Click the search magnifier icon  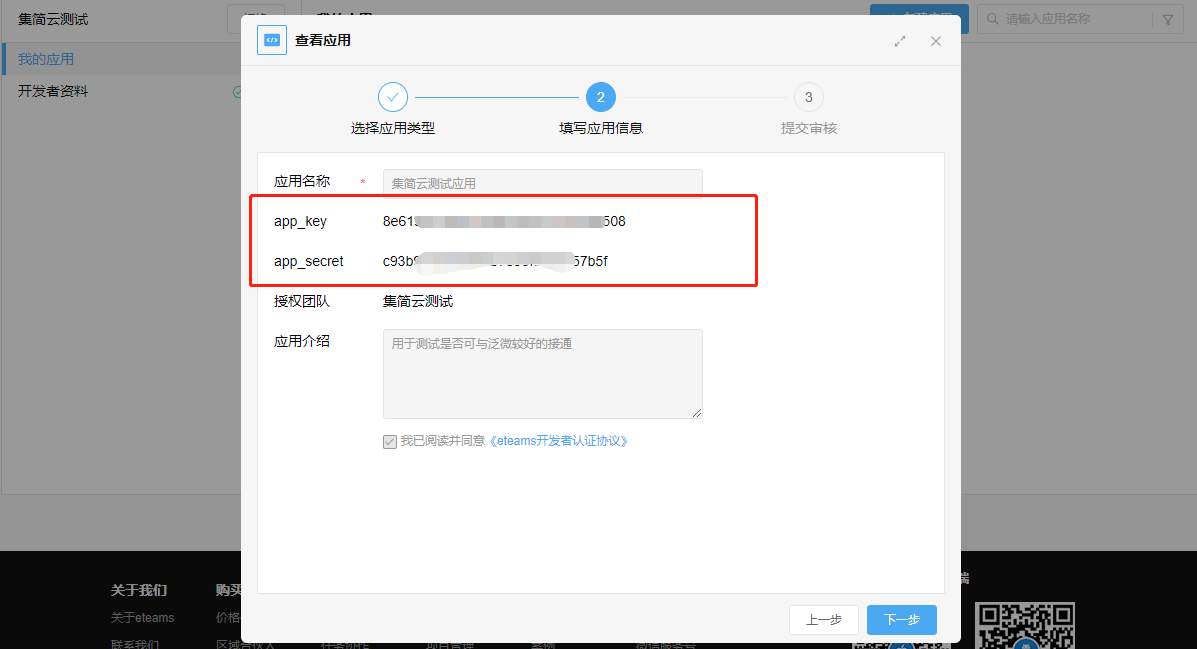[x=992, y=19]
